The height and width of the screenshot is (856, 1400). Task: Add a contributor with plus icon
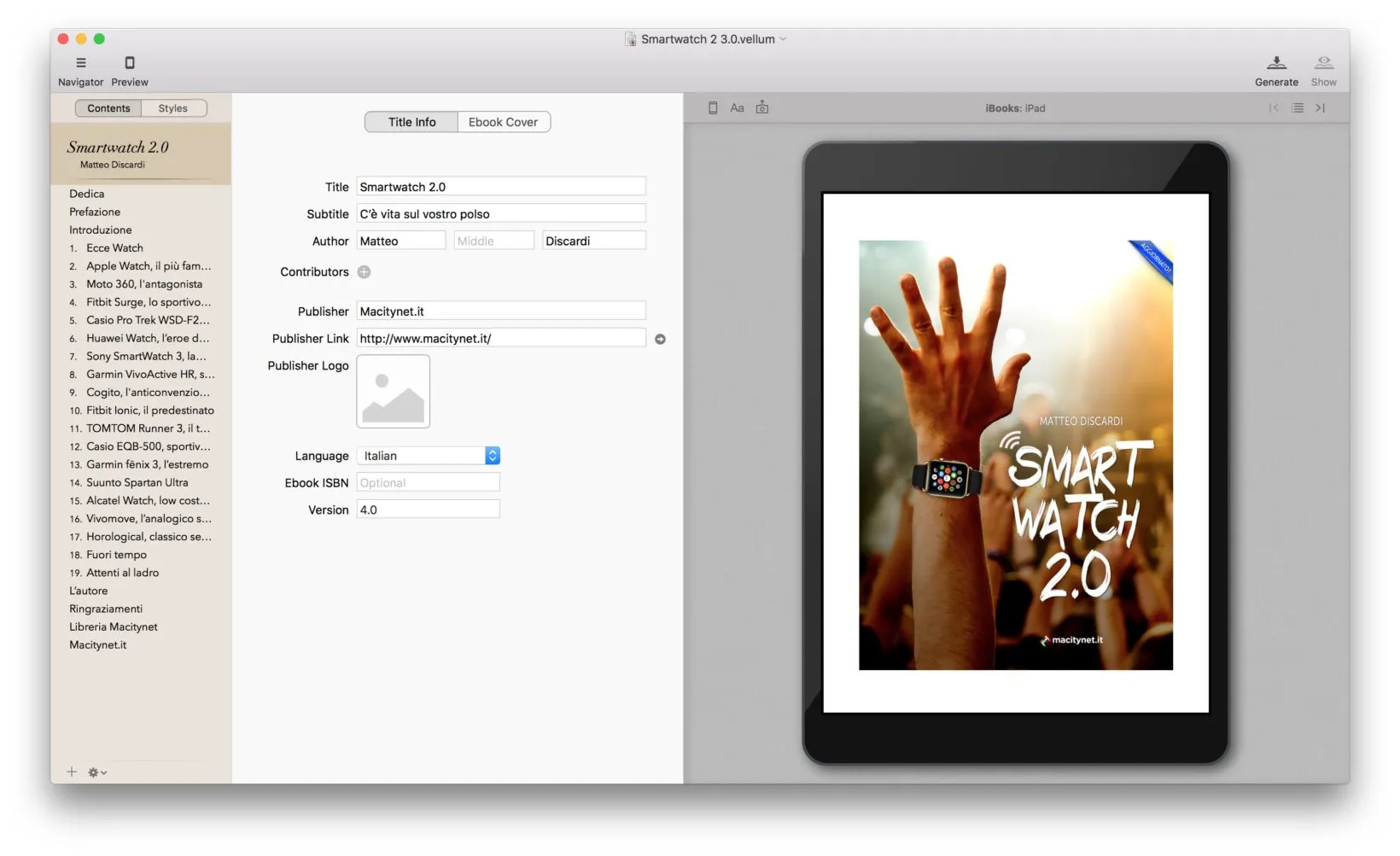[364, 272]
